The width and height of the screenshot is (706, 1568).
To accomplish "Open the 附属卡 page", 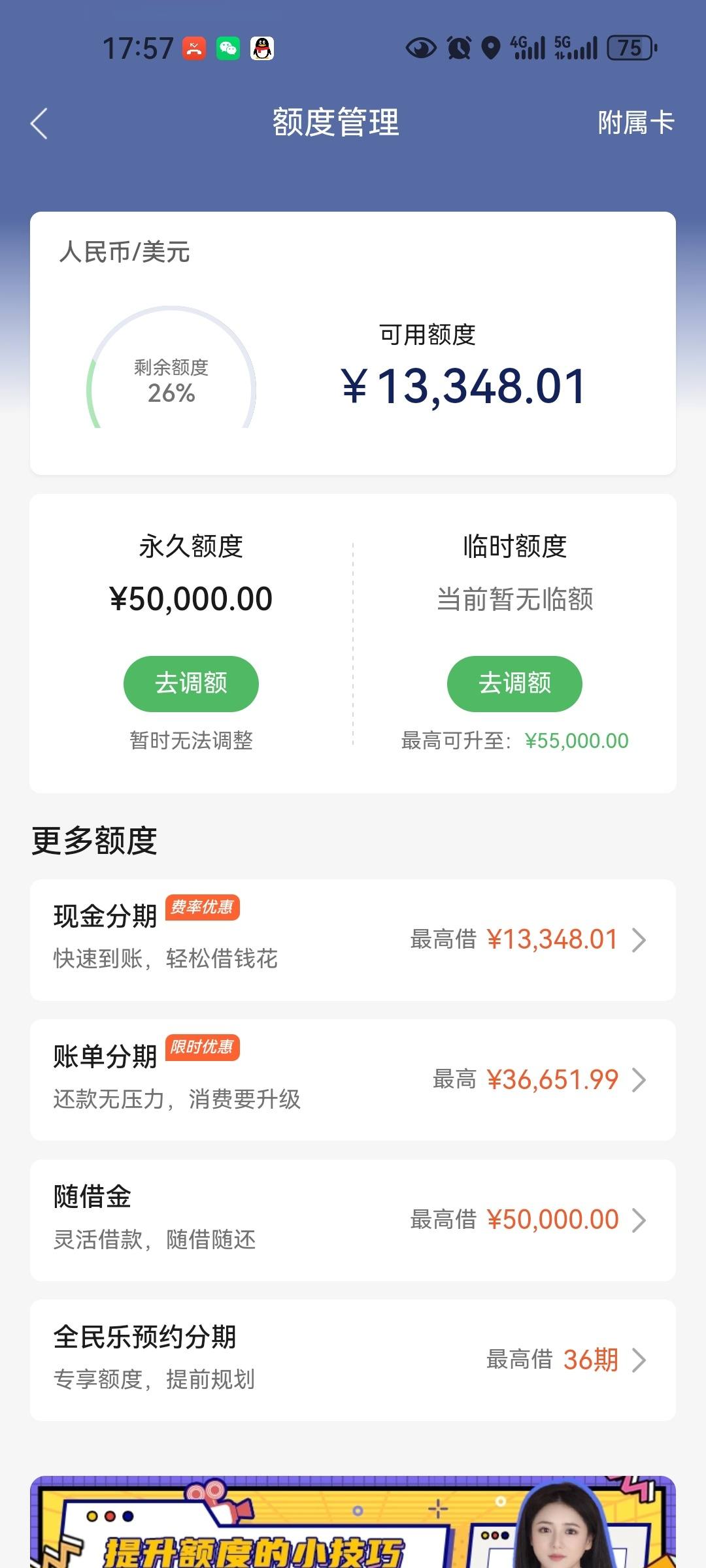I will point(635,123).
